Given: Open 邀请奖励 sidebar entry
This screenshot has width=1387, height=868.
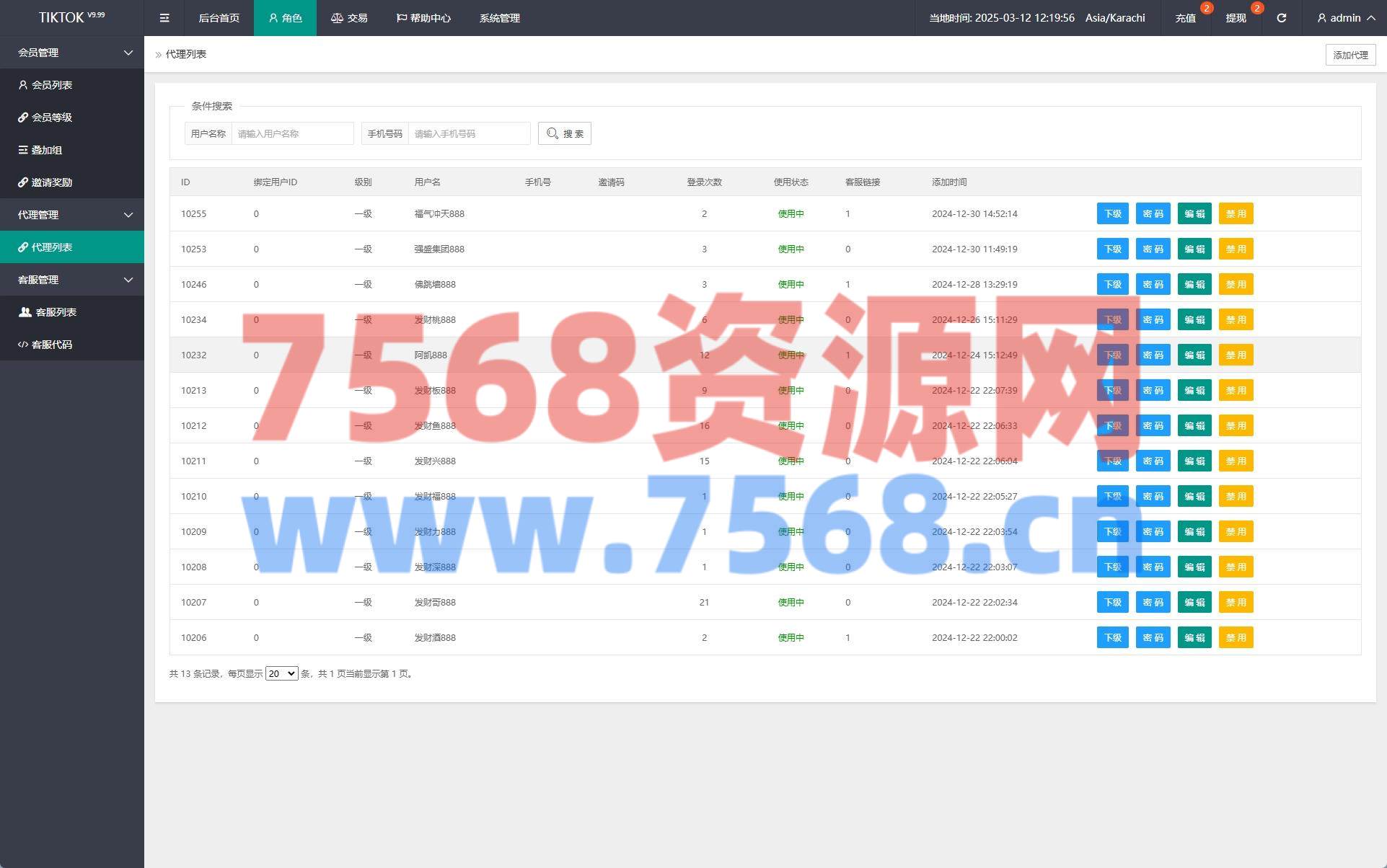Looking at the screenshot, I should (x=51, y=182).
